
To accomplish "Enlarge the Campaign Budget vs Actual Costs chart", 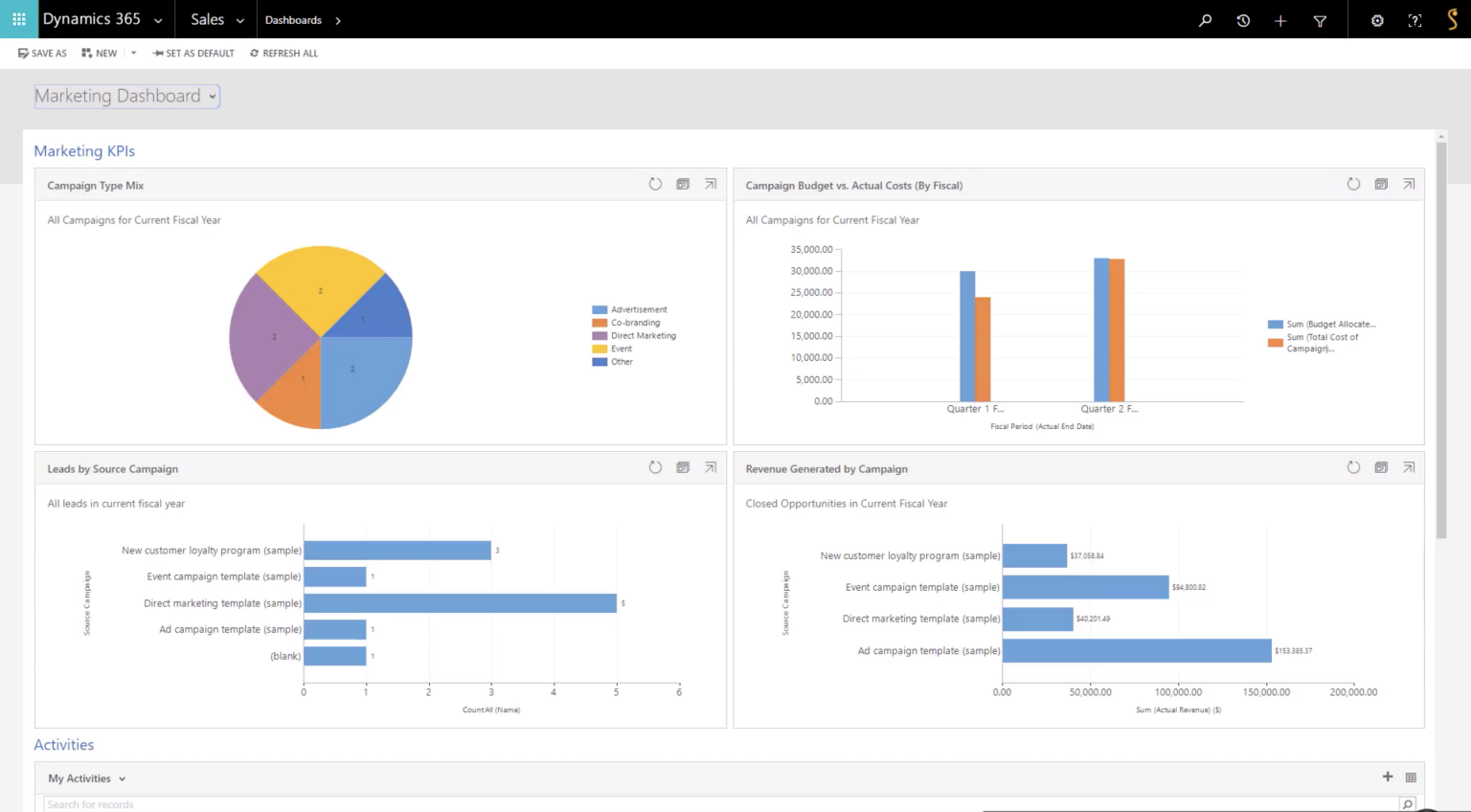I will pos(1409,184).
